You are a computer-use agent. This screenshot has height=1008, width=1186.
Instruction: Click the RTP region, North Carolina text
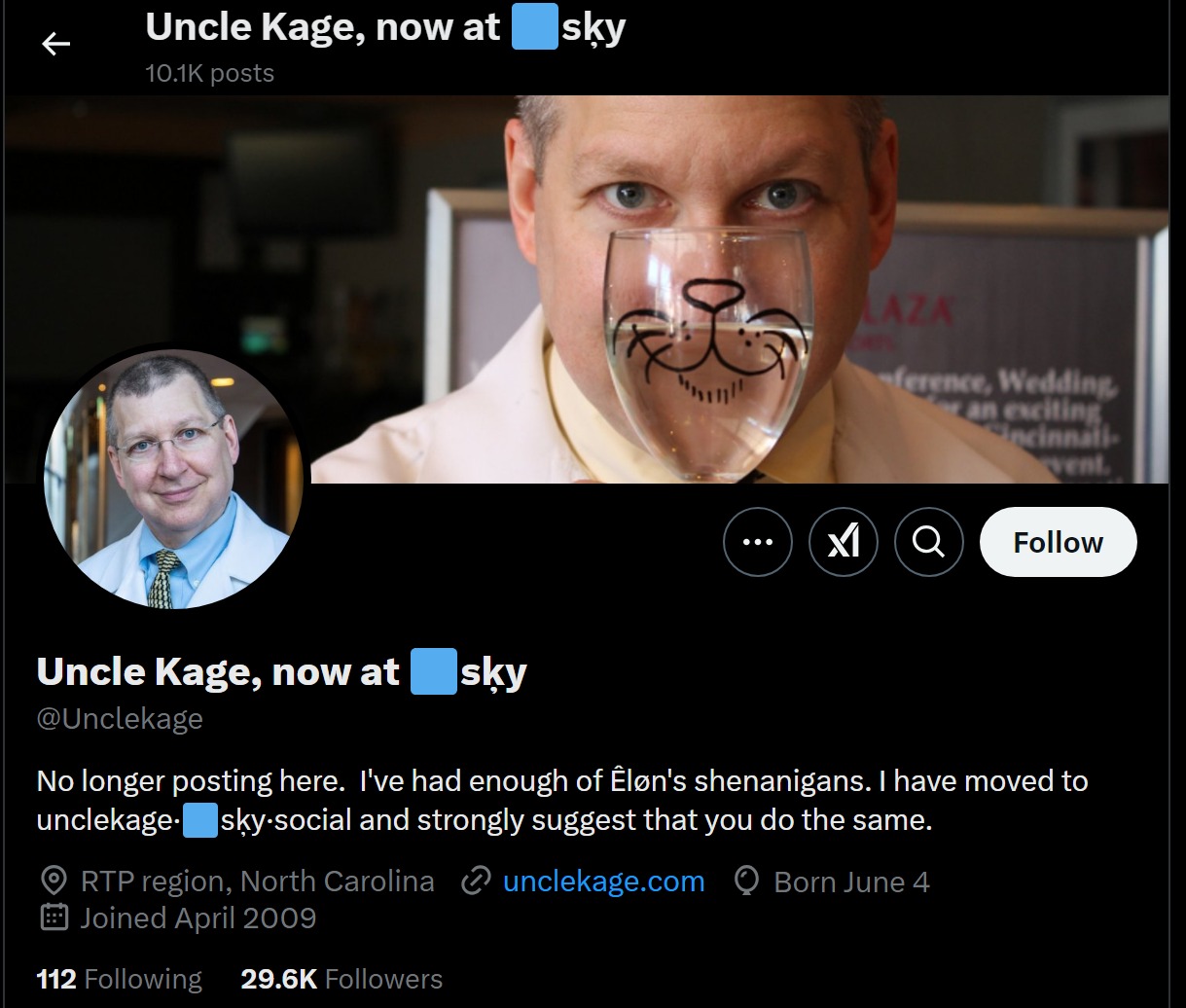[x=257, y=882]
